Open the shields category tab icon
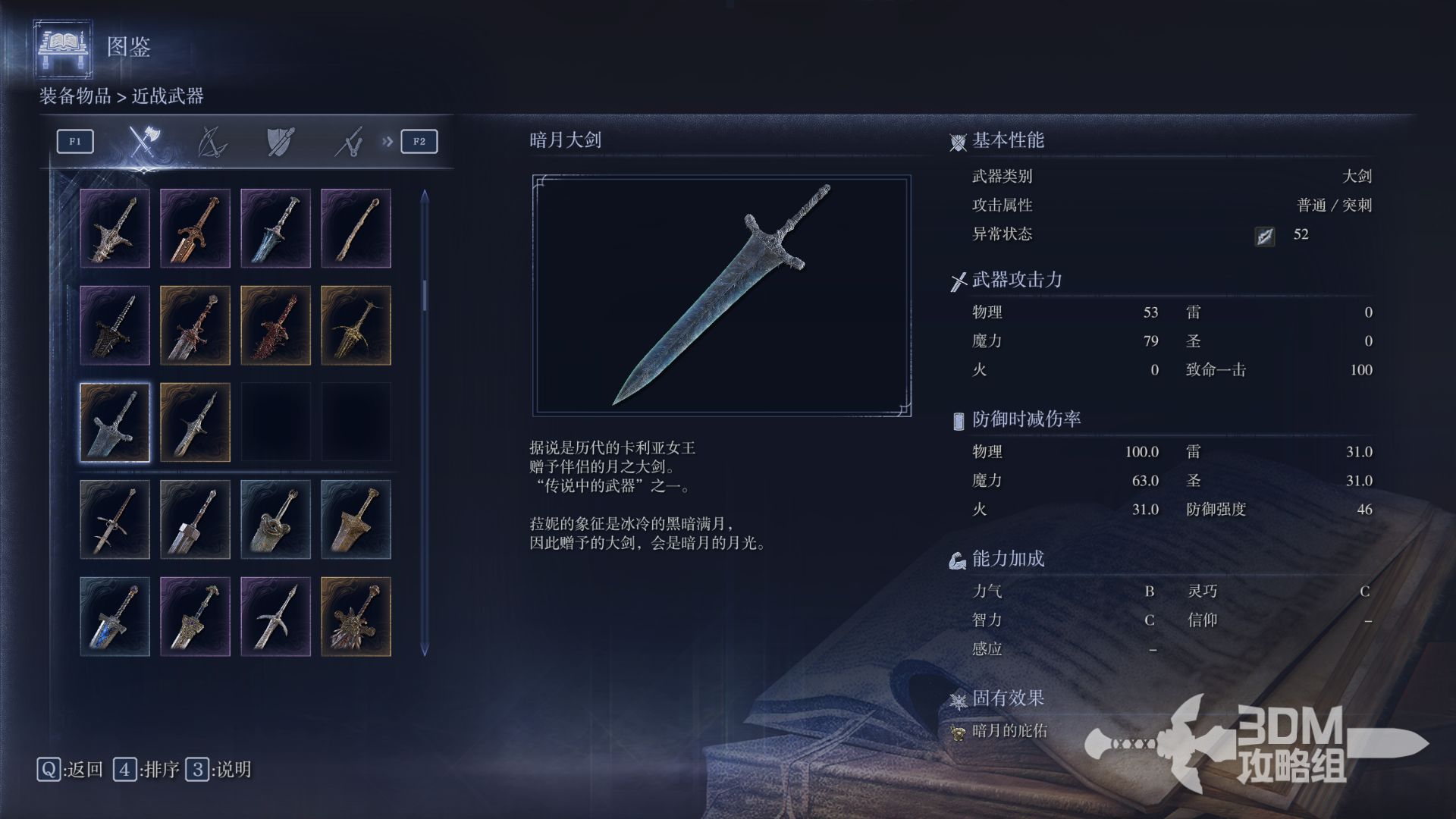This screenshot has height=819, width=1456. click(x=281, y=141)
